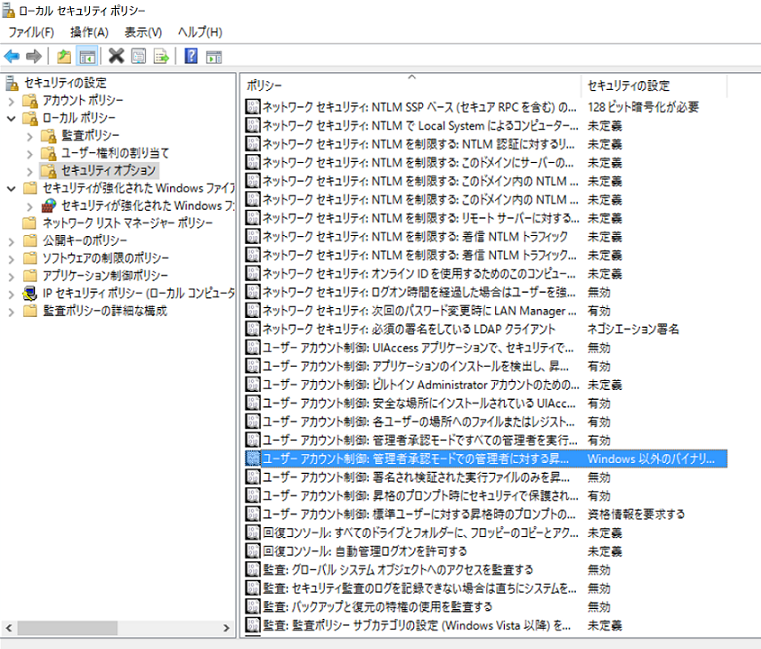The width and height of the screenshot is (761, 649).
Task: Click the Delete (X) toolbar icon
Action: point(116,56)
